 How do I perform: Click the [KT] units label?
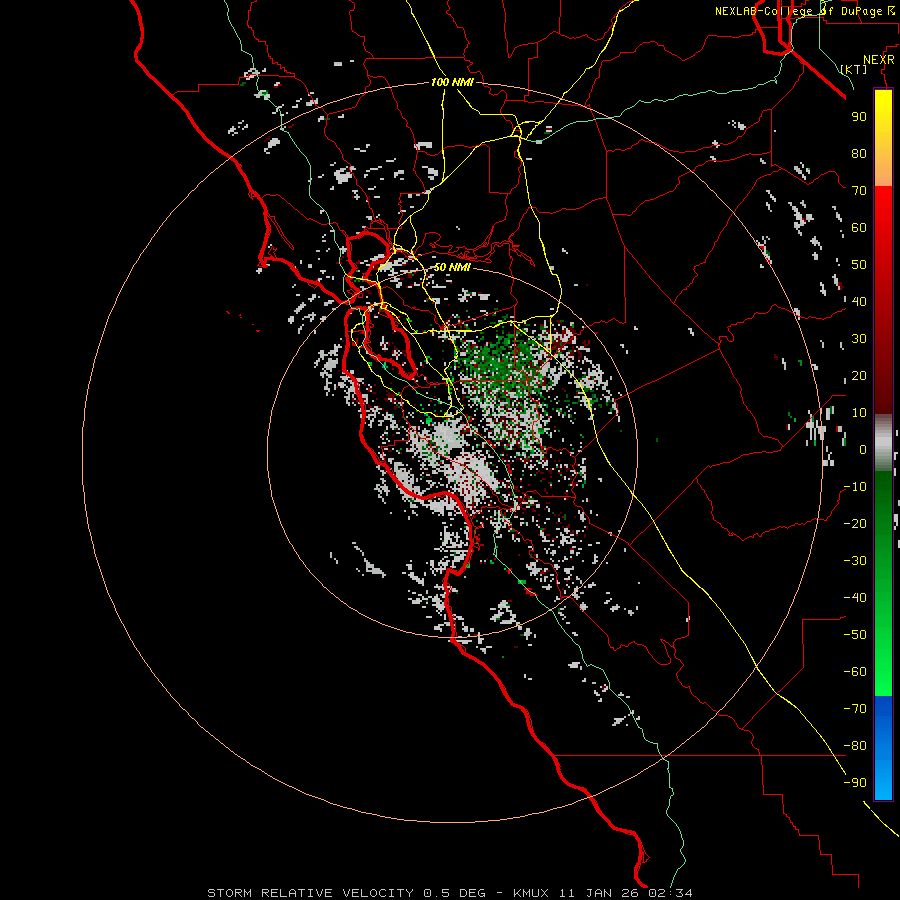tap(854, 69)
